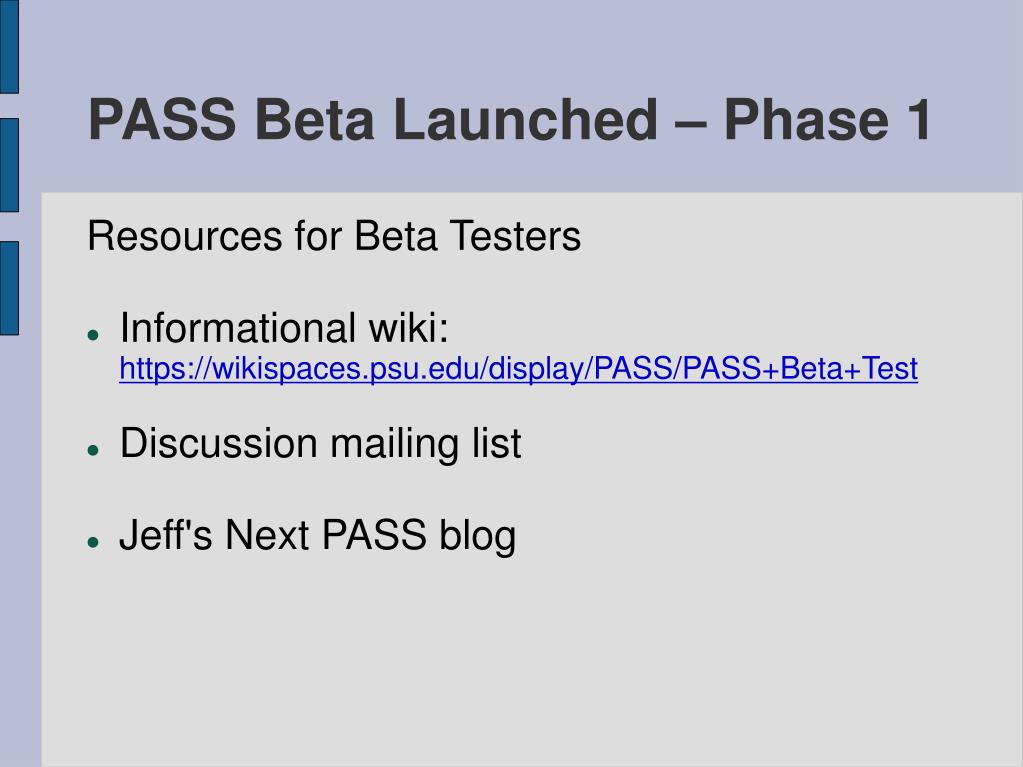Screen dimensions: 1023x767
Task: Click the bullet dot beside Informational wiki
Action: [93, 335]
